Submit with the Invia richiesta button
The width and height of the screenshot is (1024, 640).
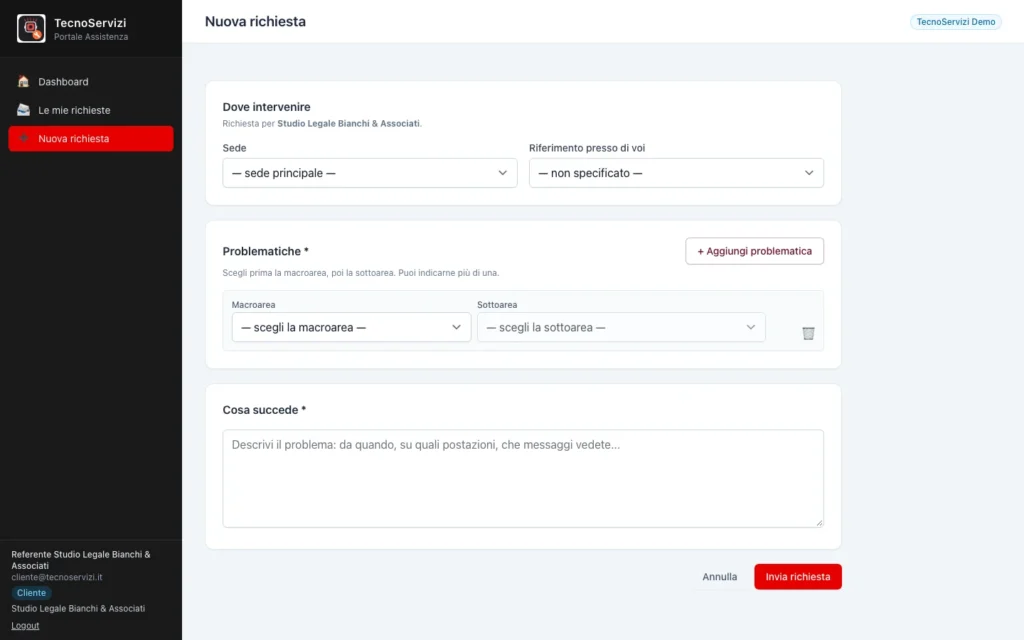(x=797, y=577)
